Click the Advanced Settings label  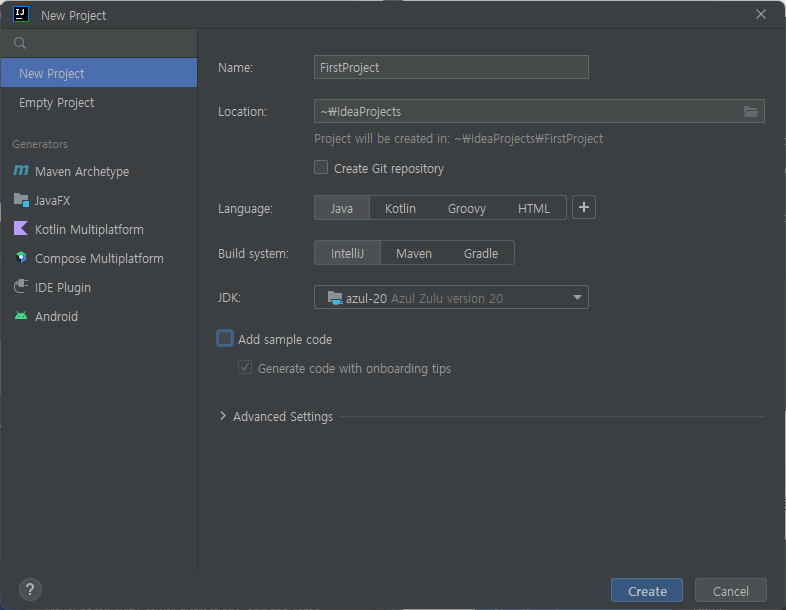[x=283, y=417]
